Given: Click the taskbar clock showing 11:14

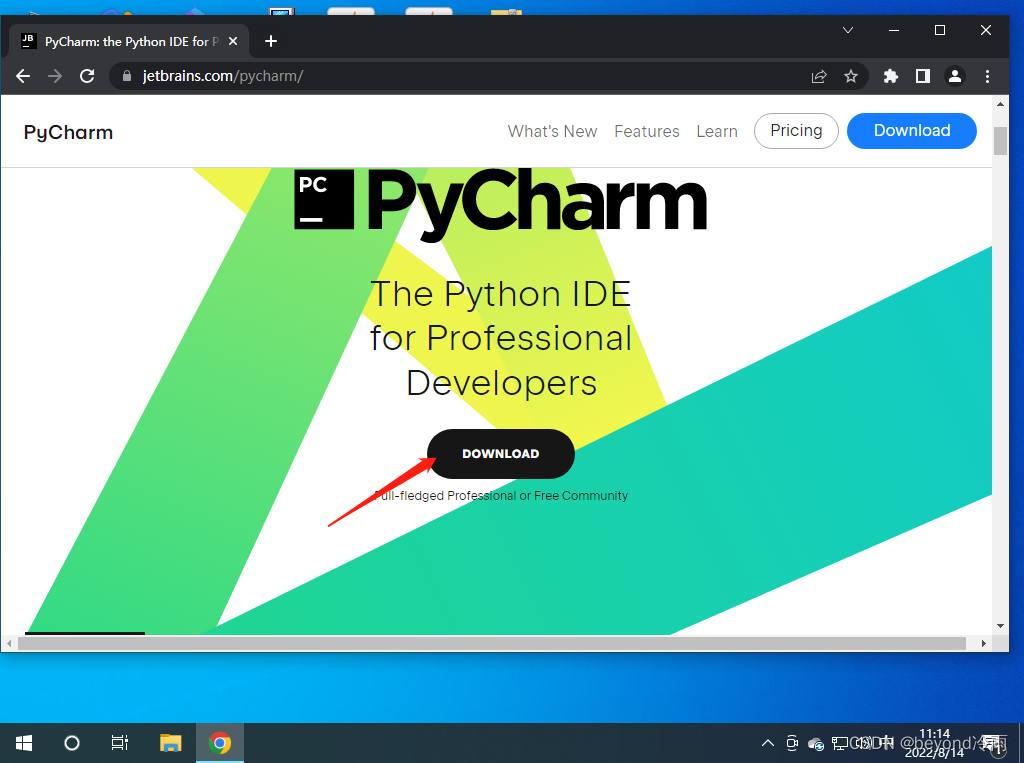Looking at the screenshot, I should click(935, 743).
